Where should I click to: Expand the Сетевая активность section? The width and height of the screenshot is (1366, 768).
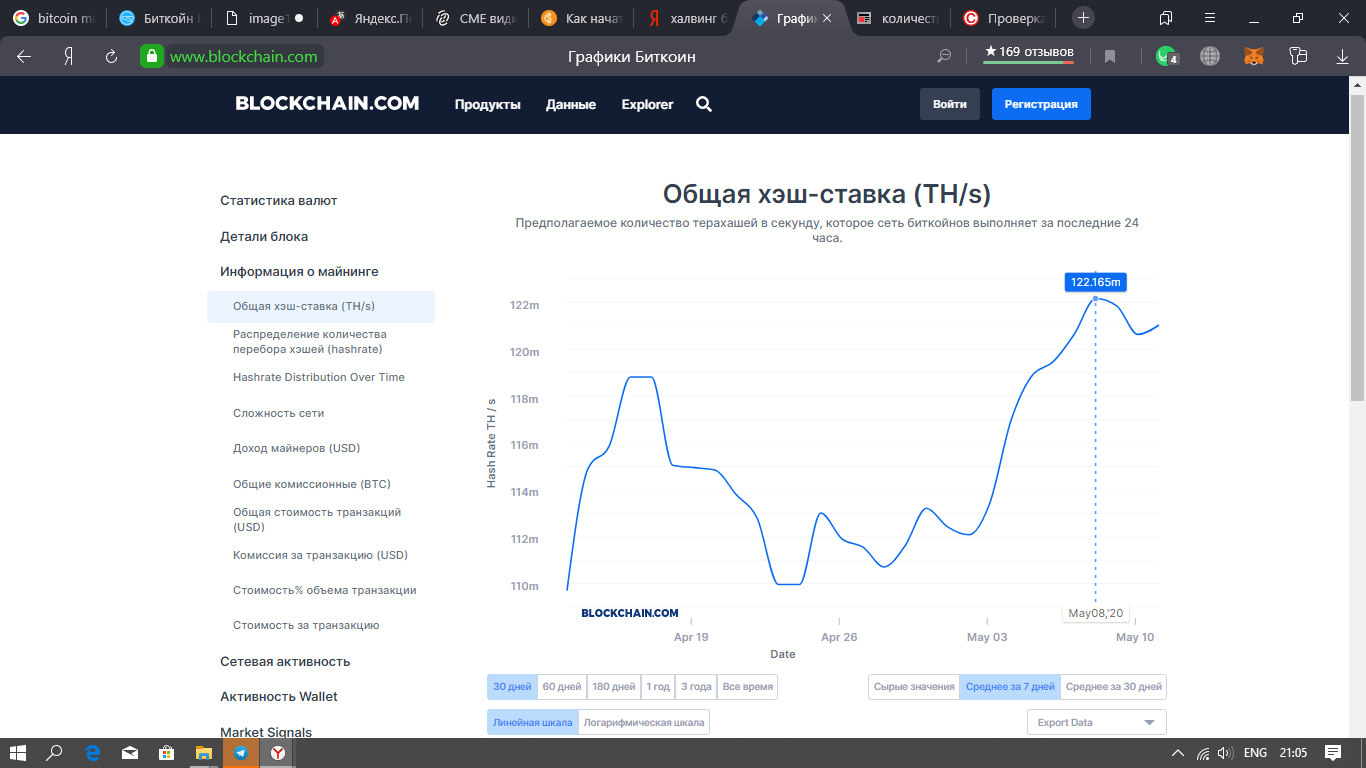point(285,662)
